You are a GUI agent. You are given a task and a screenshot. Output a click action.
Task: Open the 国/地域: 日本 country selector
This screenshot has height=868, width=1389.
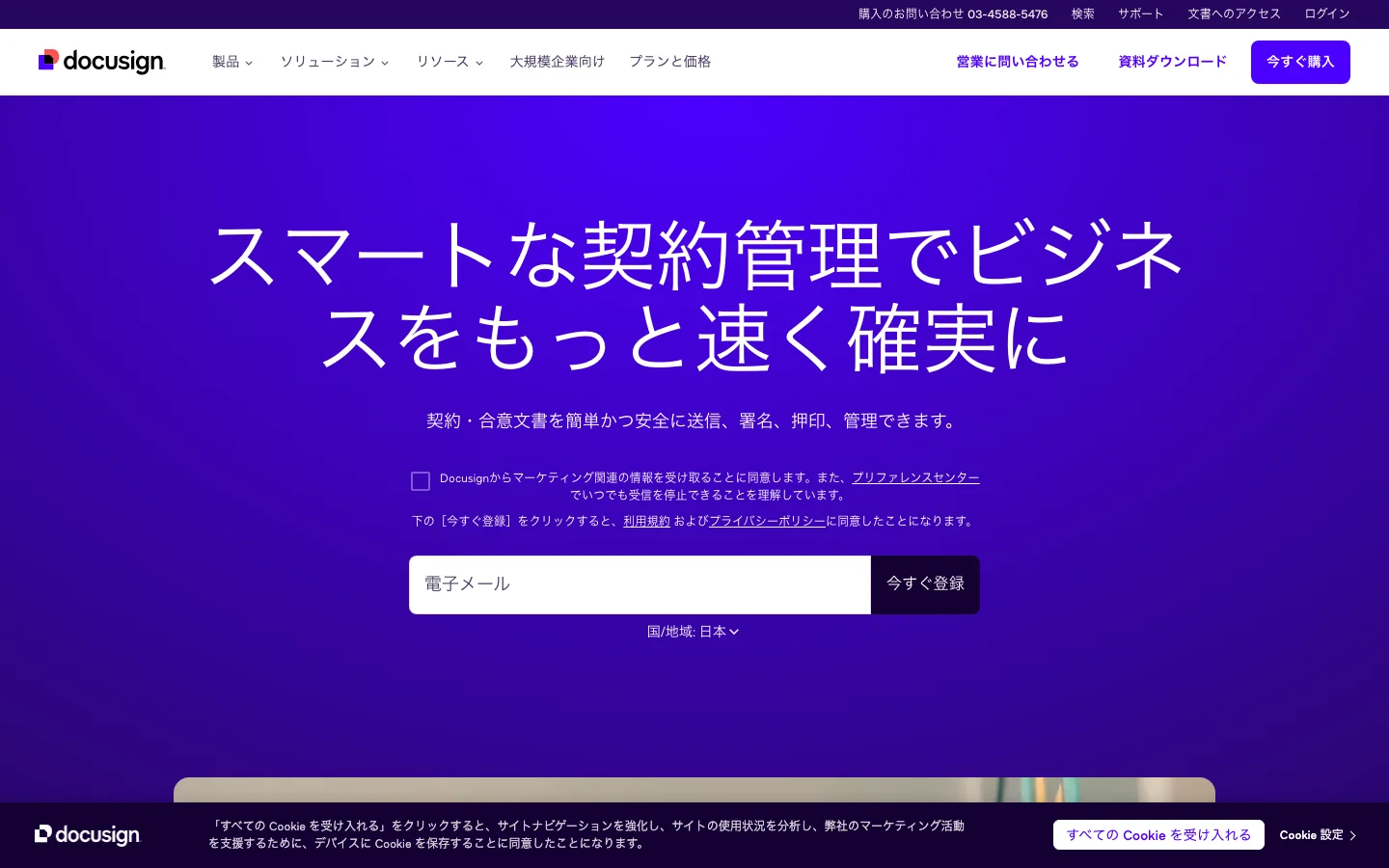coord(694,632)
